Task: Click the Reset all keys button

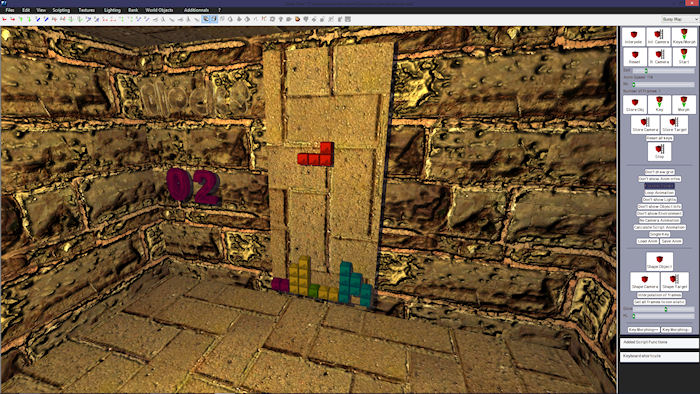Action: tap(659, 138)
